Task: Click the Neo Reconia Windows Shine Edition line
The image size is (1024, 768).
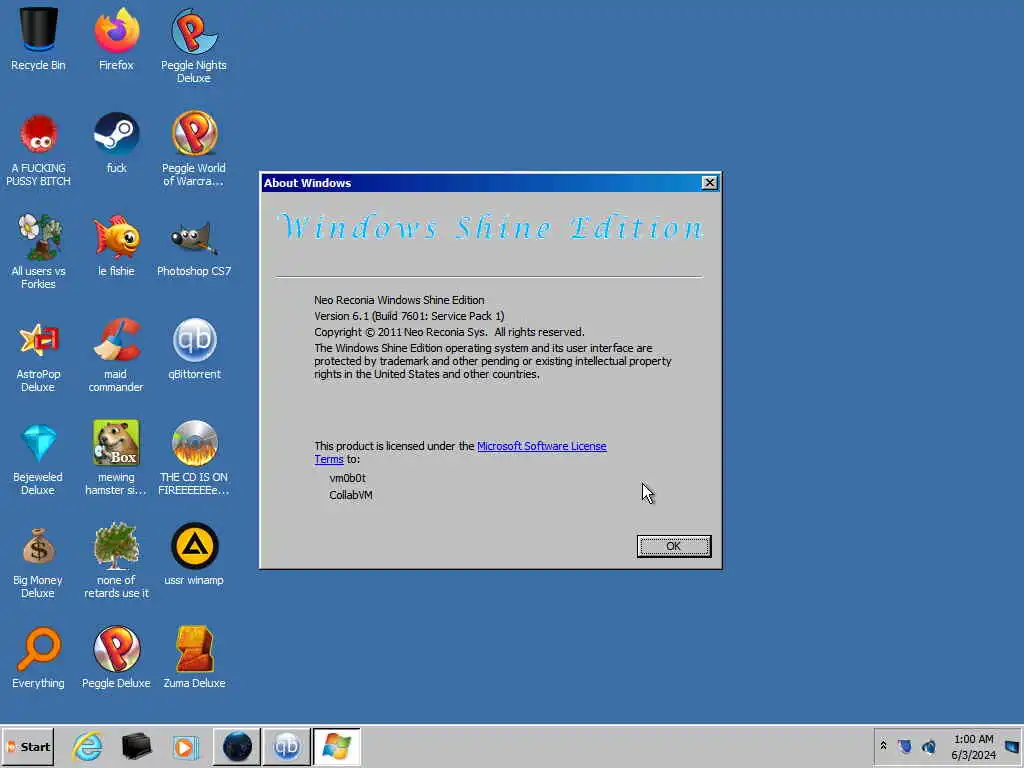Action: click(399, 300)
